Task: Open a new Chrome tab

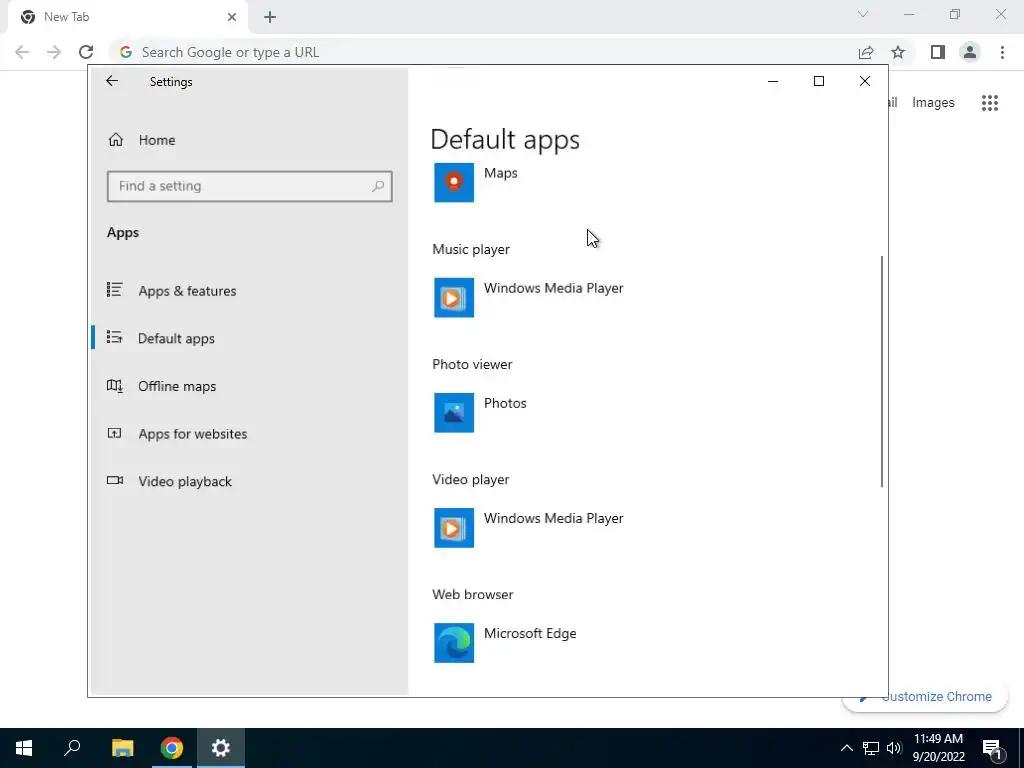Action: tap(270, 17)
